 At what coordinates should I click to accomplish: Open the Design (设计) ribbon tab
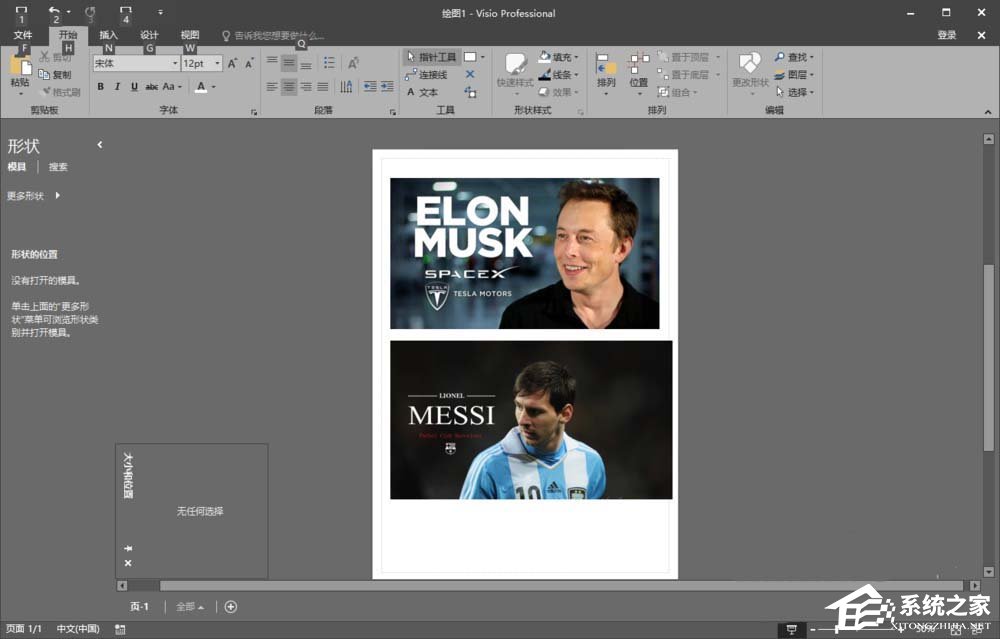click(149, 35)
